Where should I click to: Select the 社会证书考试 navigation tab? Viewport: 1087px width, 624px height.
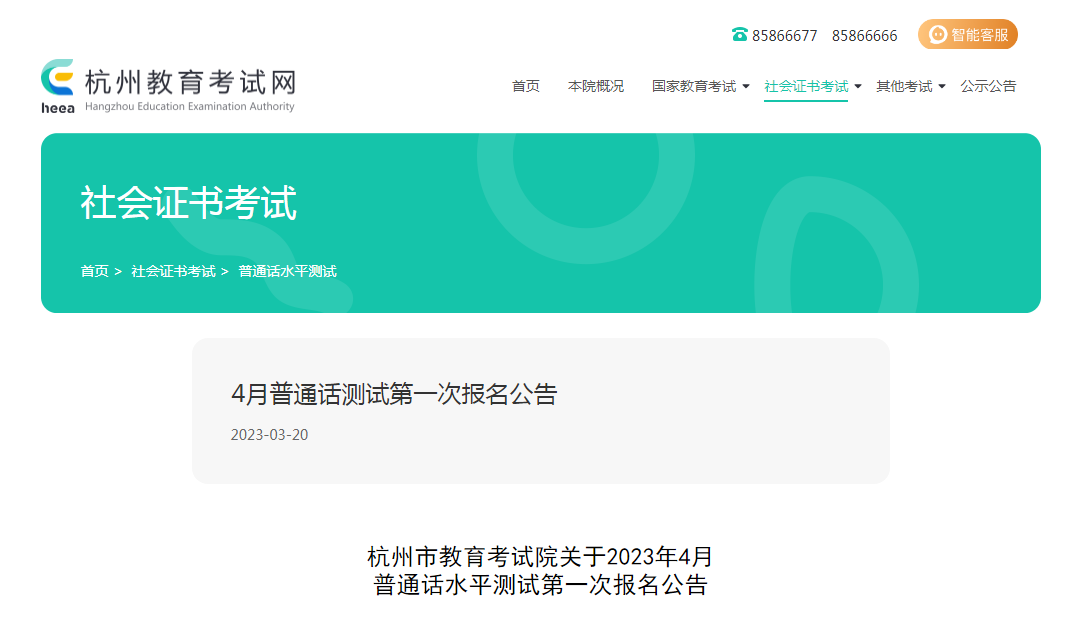806,86
